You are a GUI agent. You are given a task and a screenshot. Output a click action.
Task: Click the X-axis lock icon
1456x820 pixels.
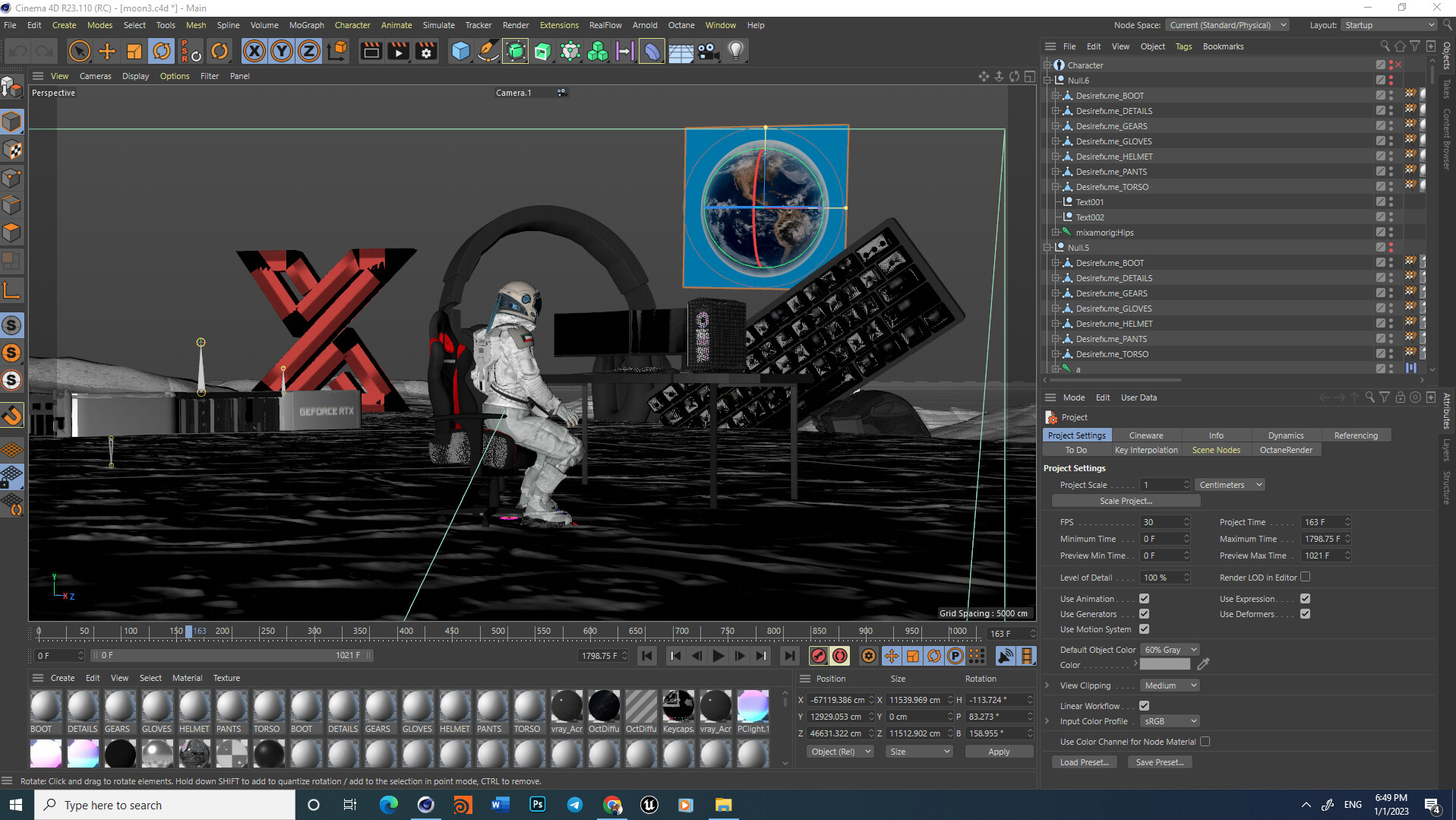tap(254, 51)
